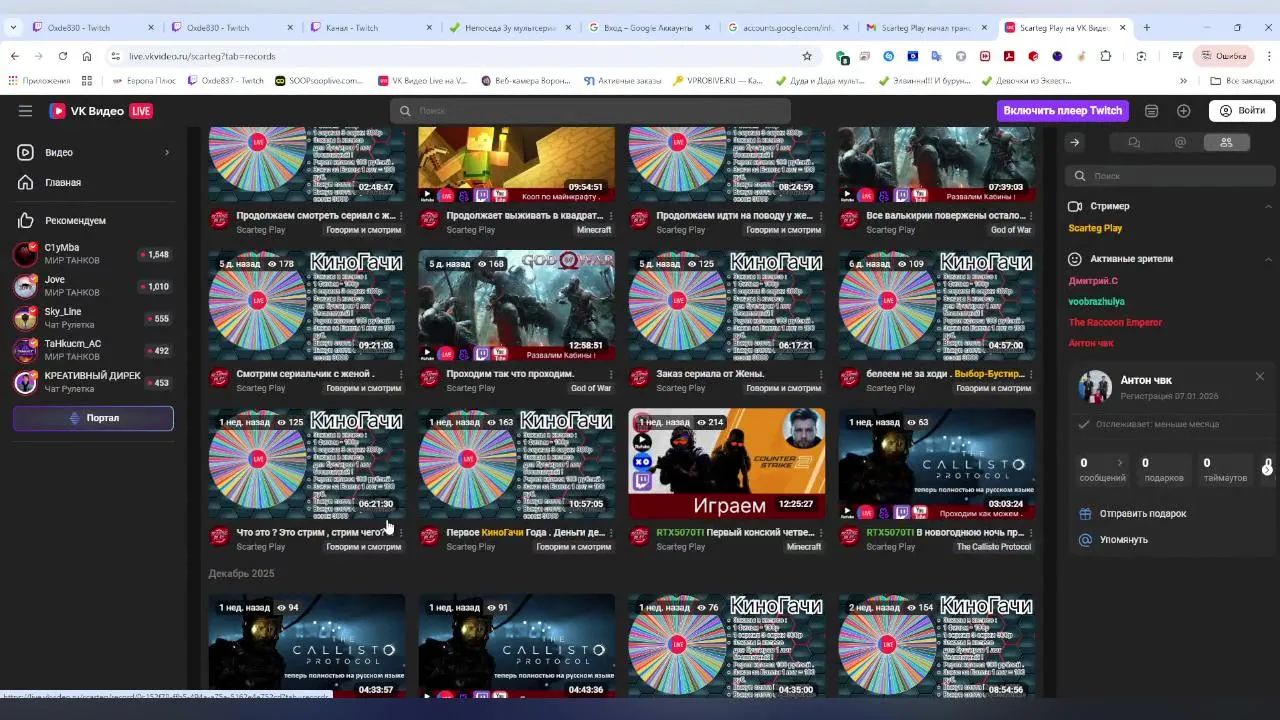Switch to the mentions @ tab icon
This screenshot has width=1280, height=720.
click(x=1180, y=143)
